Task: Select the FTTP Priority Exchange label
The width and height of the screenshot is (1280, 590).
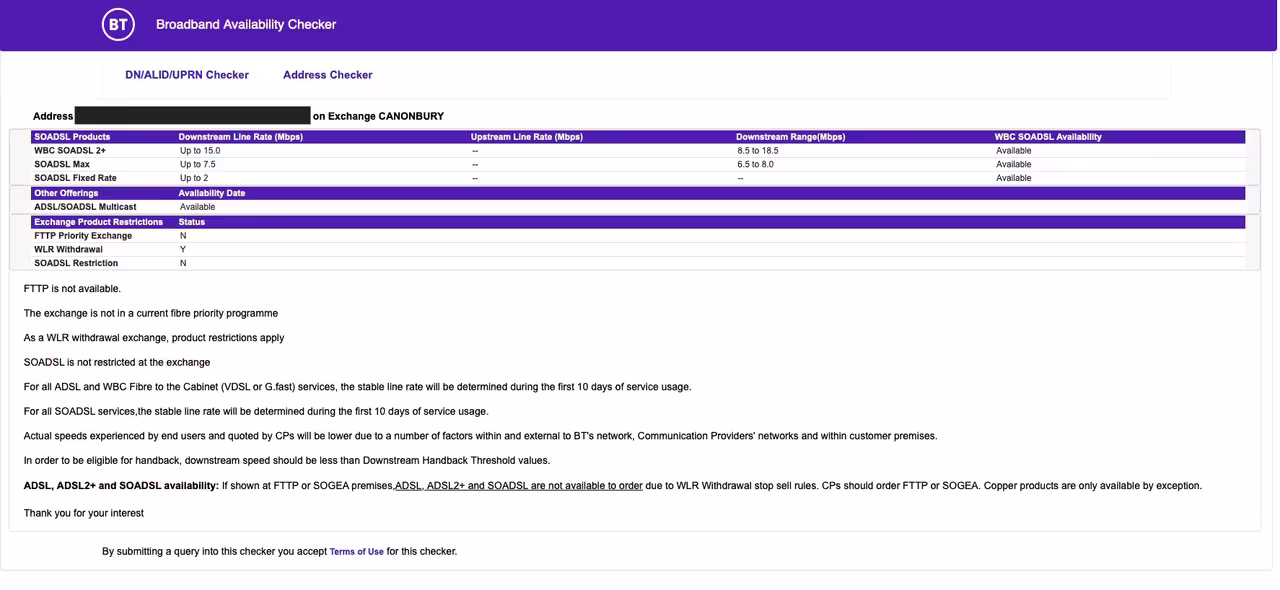Action: 83,236
